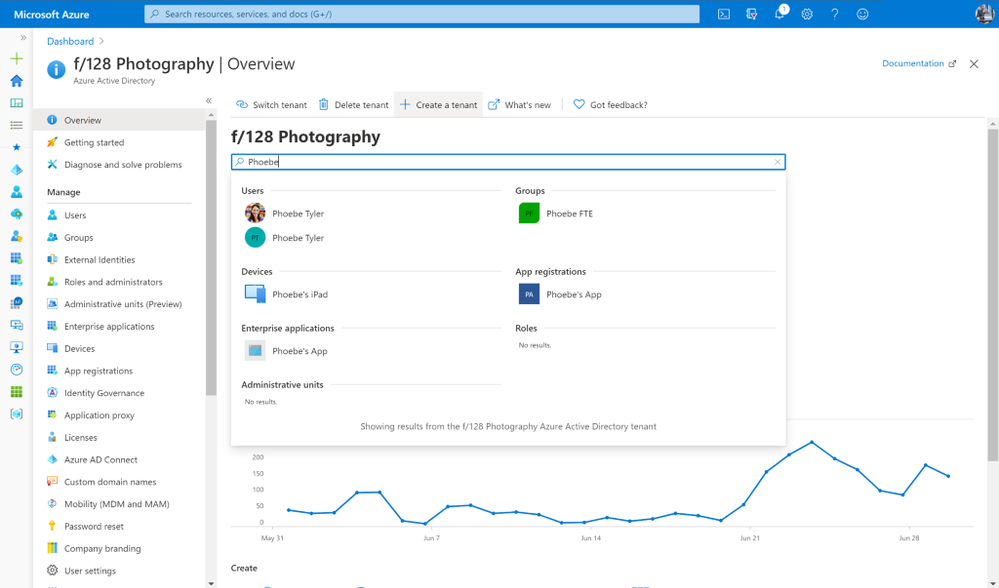
Task: Open the Documentation link
Action: point(919,64)
